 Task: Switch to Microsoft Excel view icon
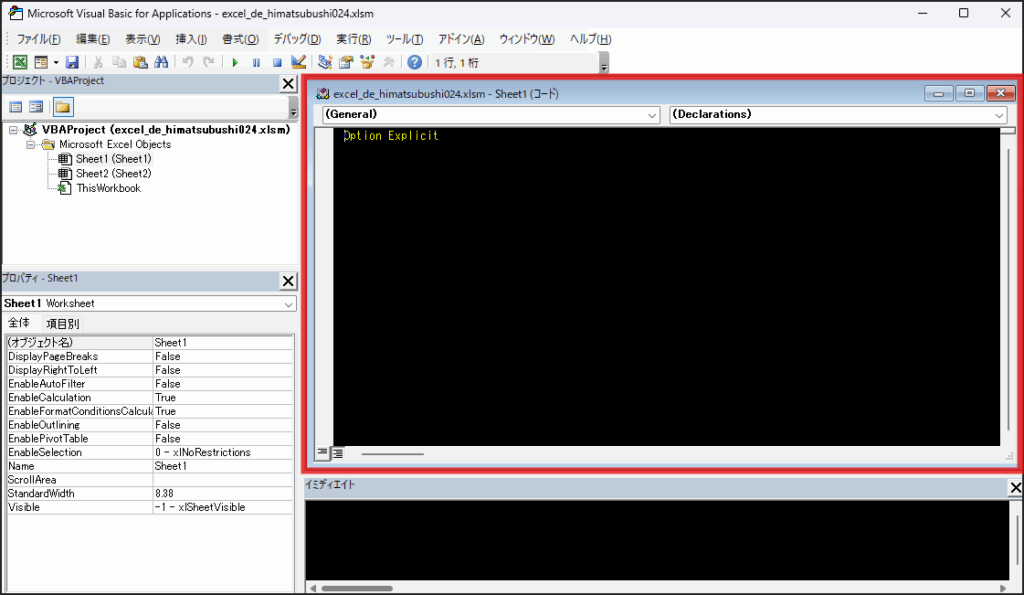click(20, 62)
